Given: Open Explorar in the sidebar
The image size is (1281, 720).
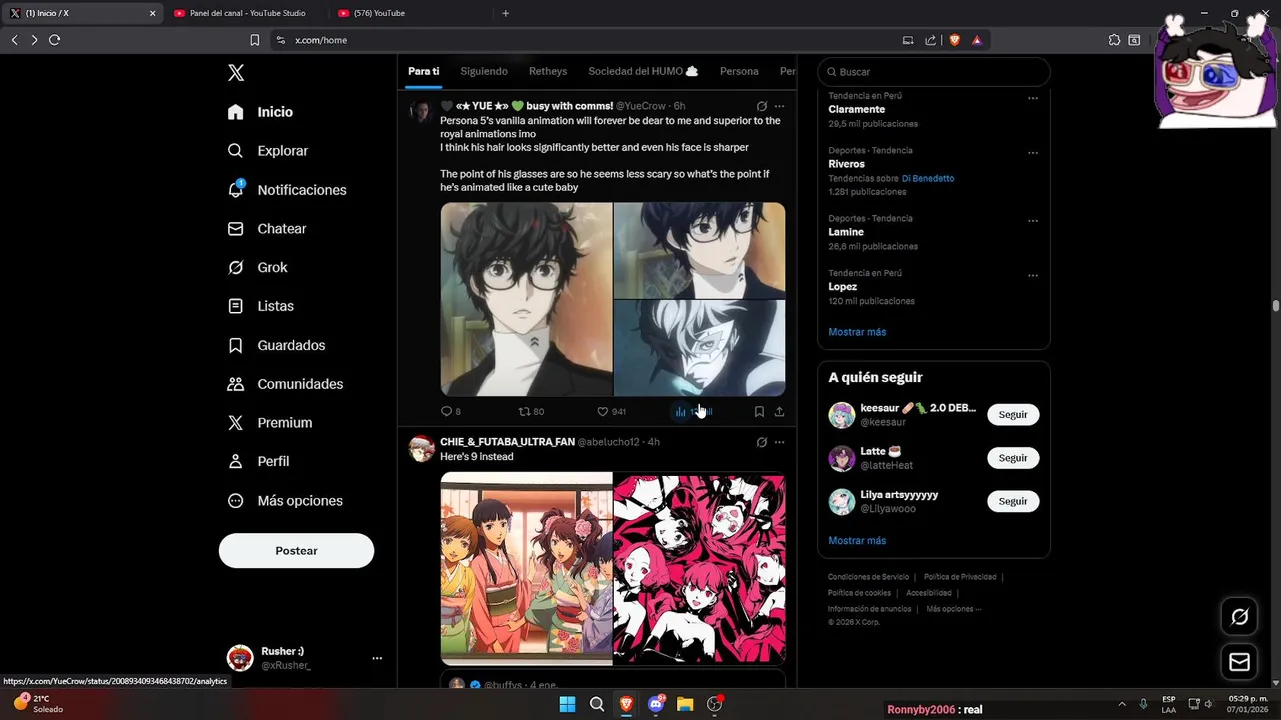Looking at the screenshot, I should (267, 151).
